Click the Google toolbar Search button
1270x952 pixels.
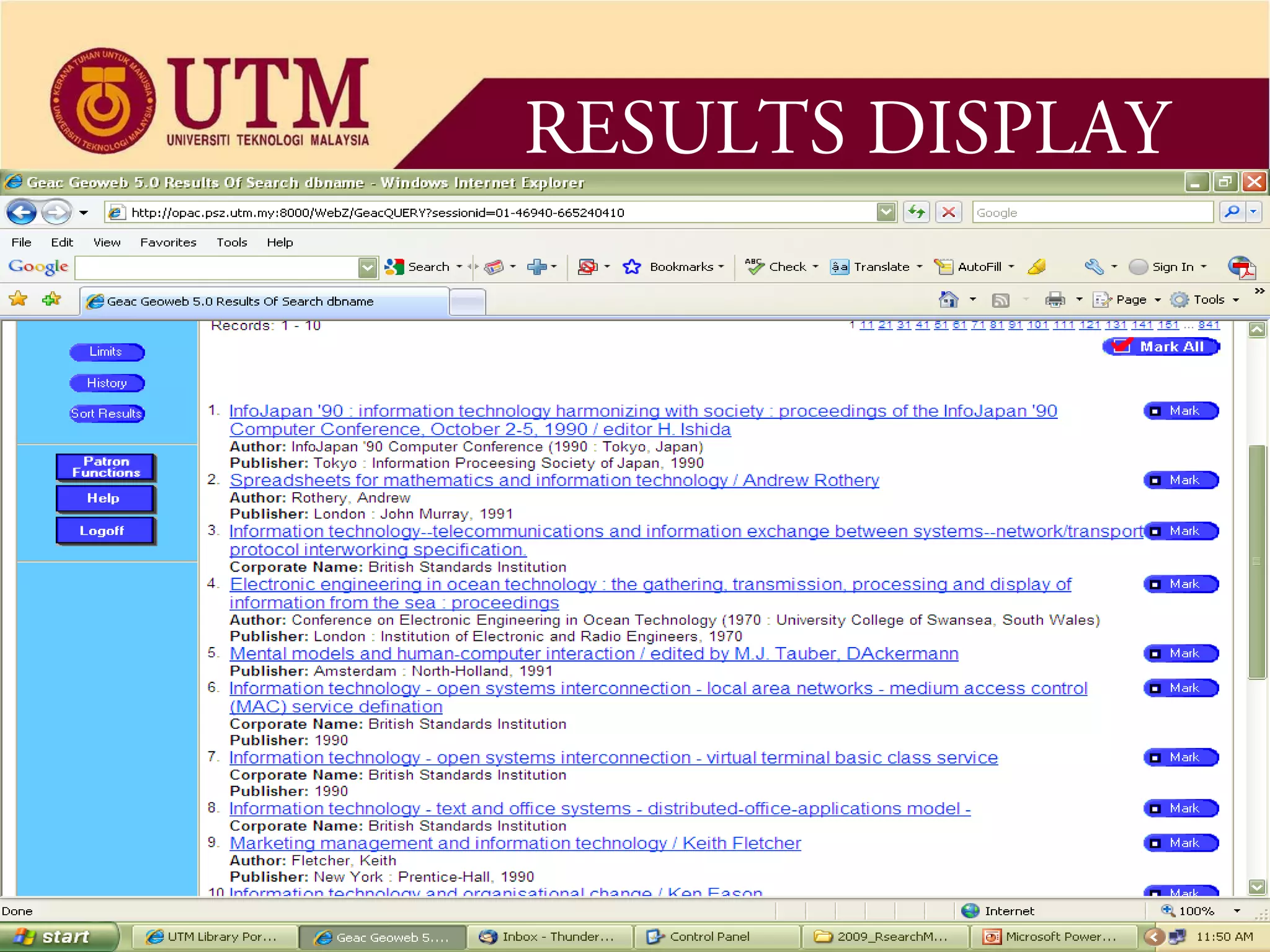pyautogui.click(x=417, y=267)
